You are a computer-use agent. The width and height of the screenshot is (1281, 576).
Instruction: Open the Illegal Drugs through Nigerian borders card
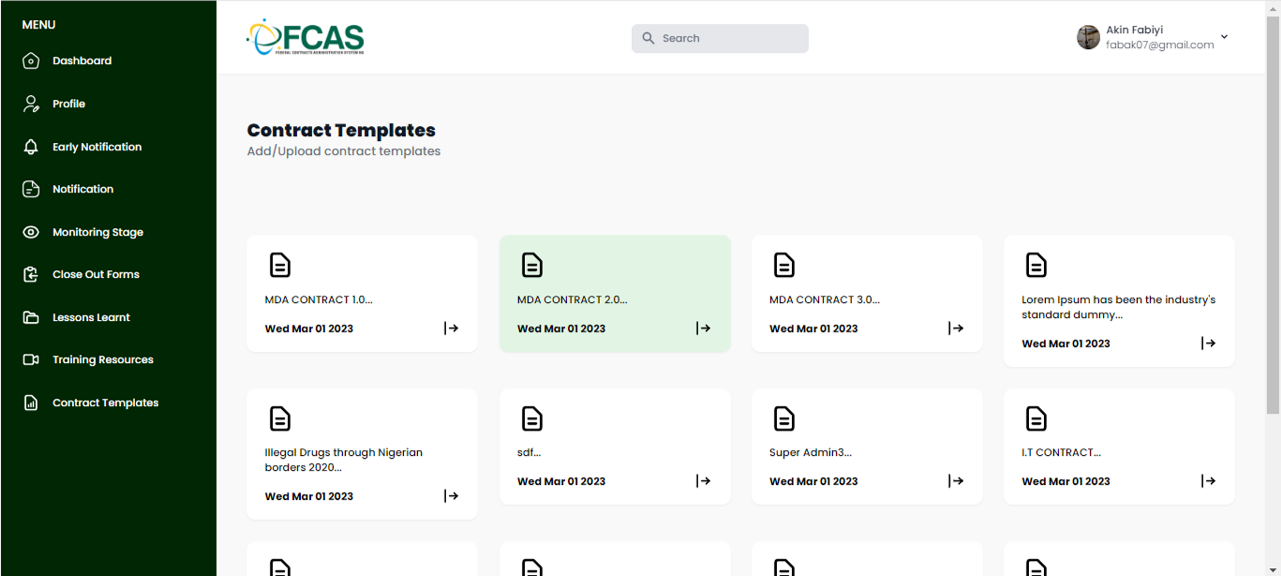tap(361, 454)
